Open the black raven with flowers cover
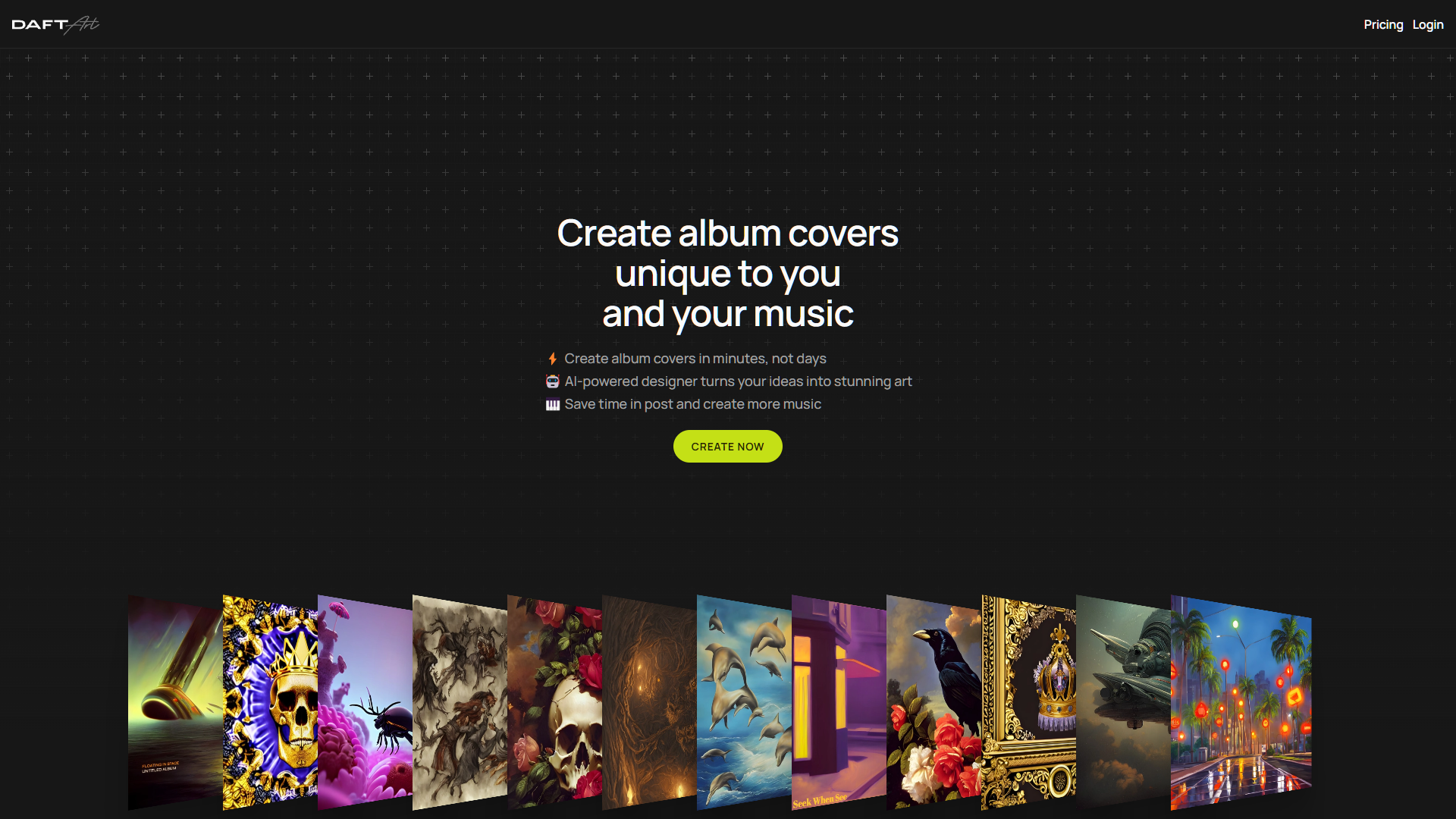Image resolution: width=1456 pixels, height=819 pixels. tap(934, 702)
